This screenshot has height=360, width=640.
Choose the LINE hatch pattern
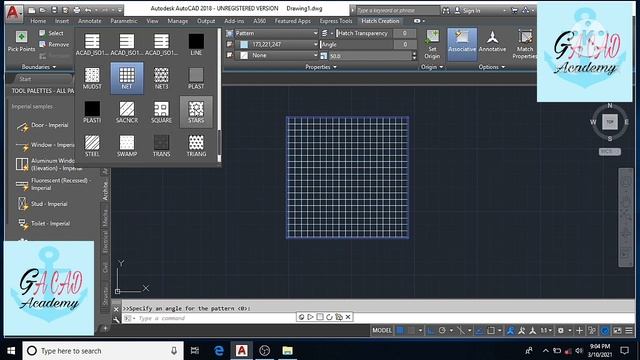coord(196,44)
